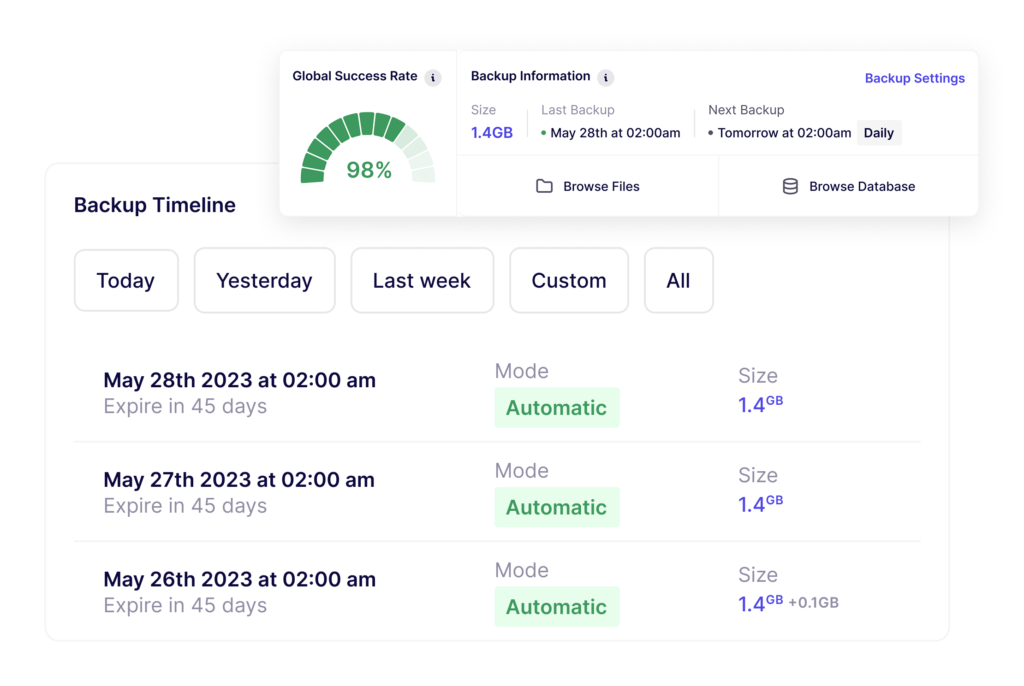Switch to the Today tab
Image resolution: width=1024 pixels, height=686 pixels.
point(126,280)
